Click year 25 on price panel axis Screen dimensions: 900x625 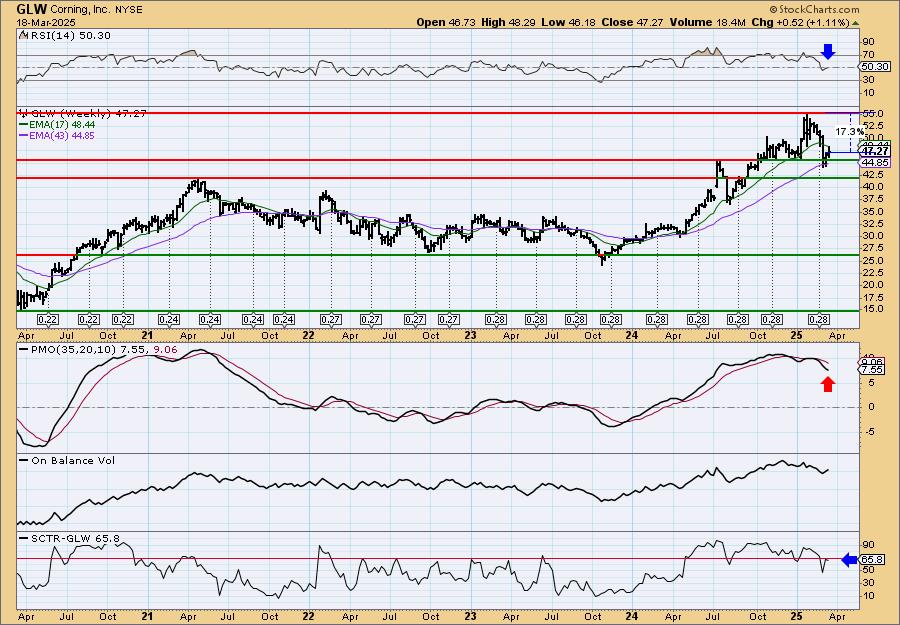click(797, 335)
